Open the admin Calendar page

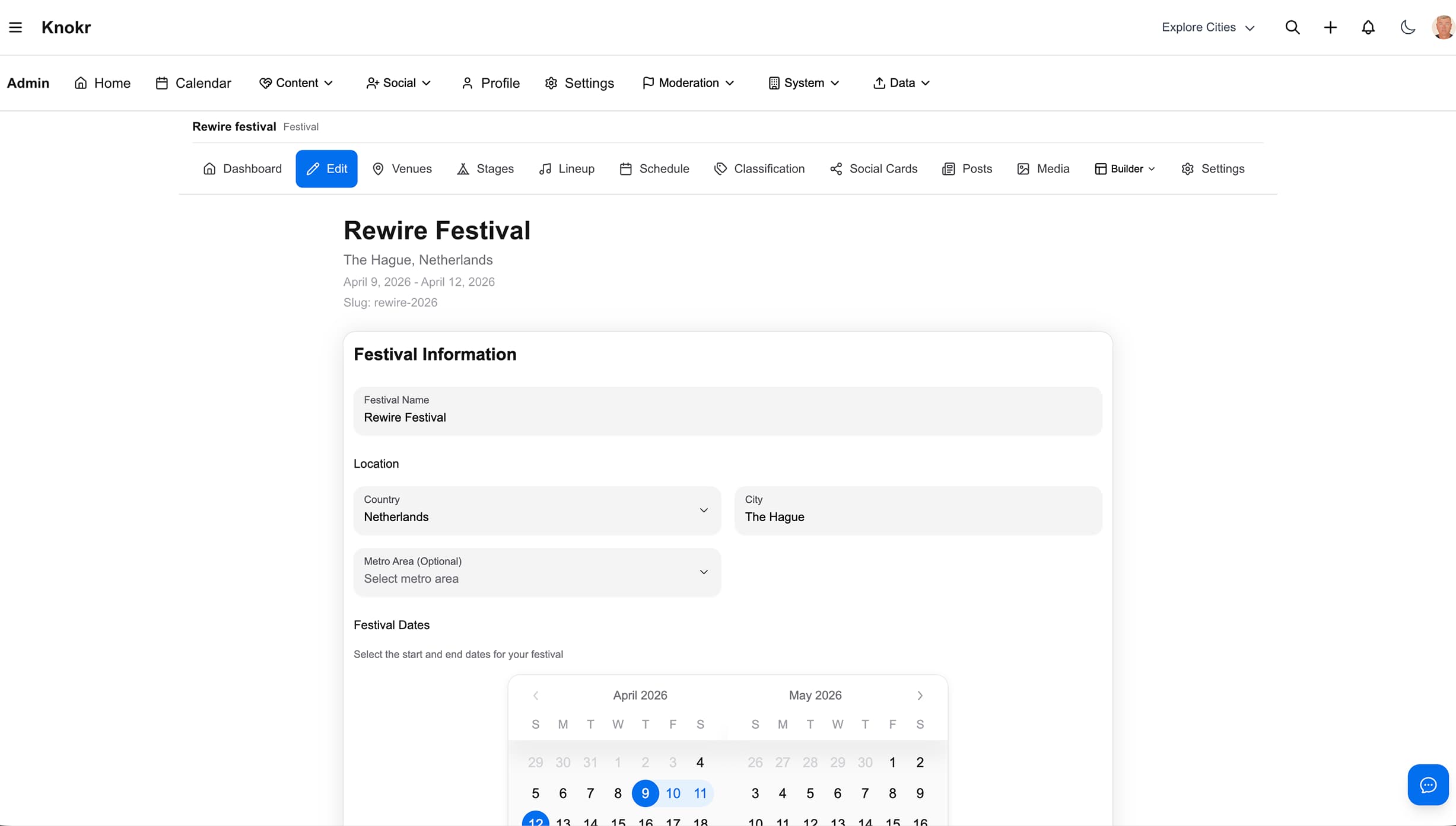click(x=192, y=83)
